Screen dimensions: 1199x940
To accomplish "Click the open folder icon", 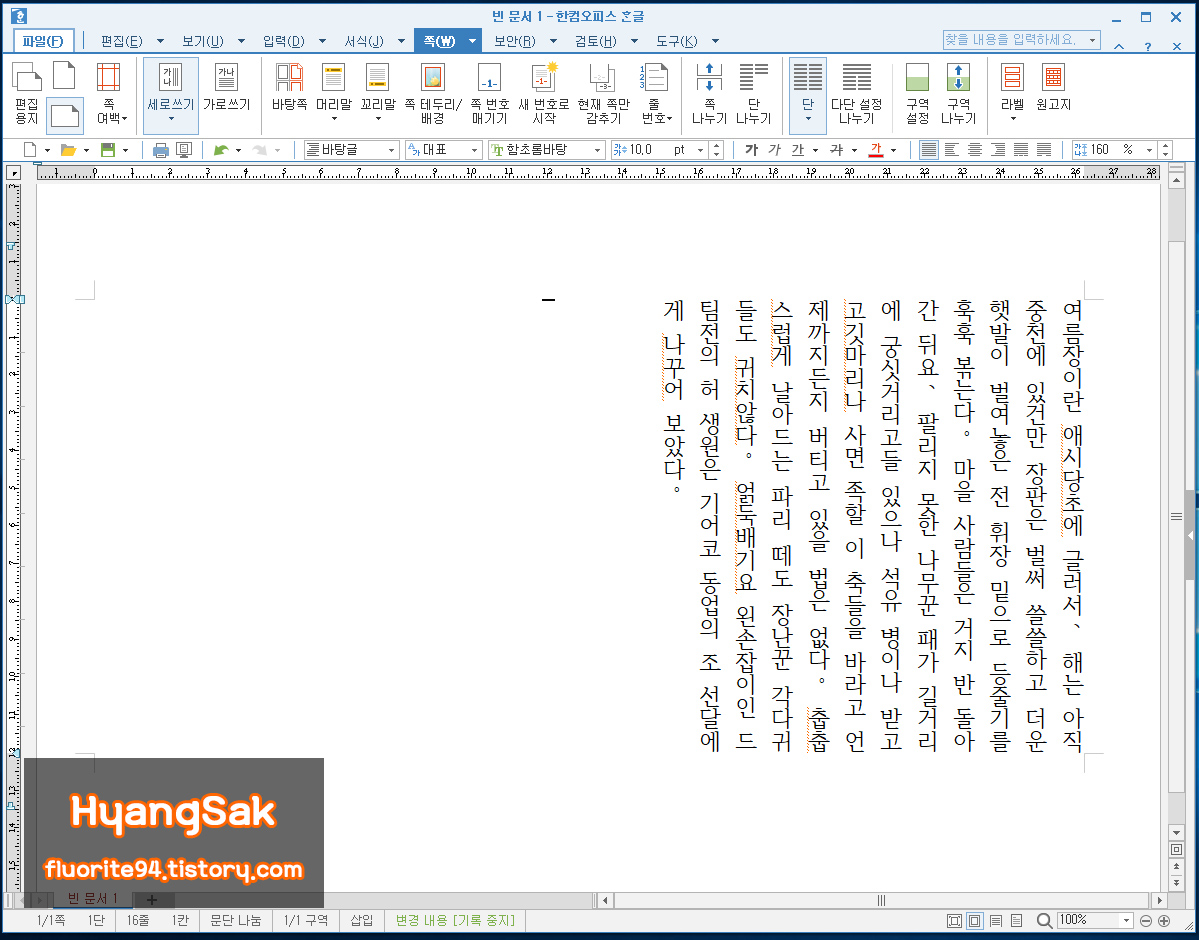I will click(69, 150).
